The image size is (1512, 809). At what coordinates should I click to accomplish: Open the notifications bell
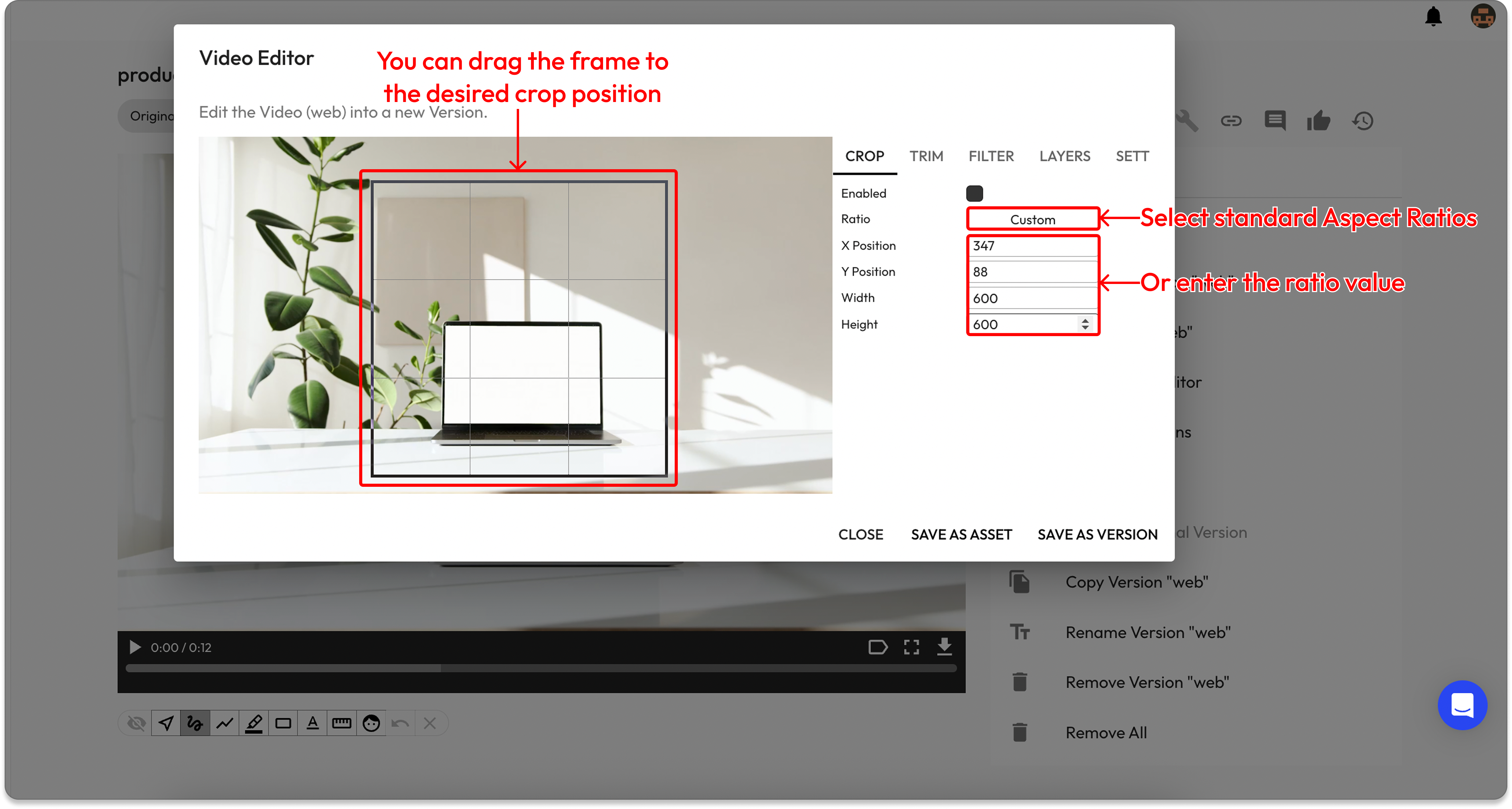1433,17
